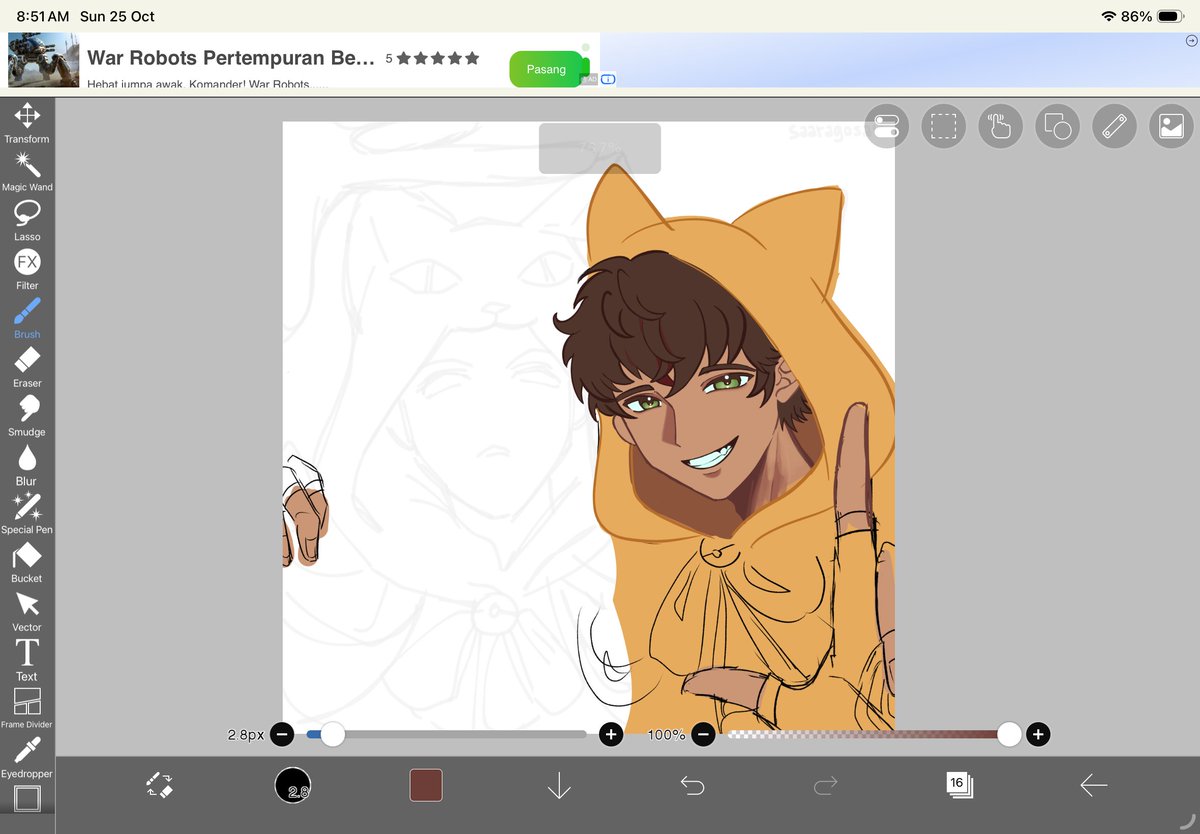Undo the last stroke
Image resolution: width=1200 pixels, height=834 pixels.
pyautogui.click(x=692, y=786)
